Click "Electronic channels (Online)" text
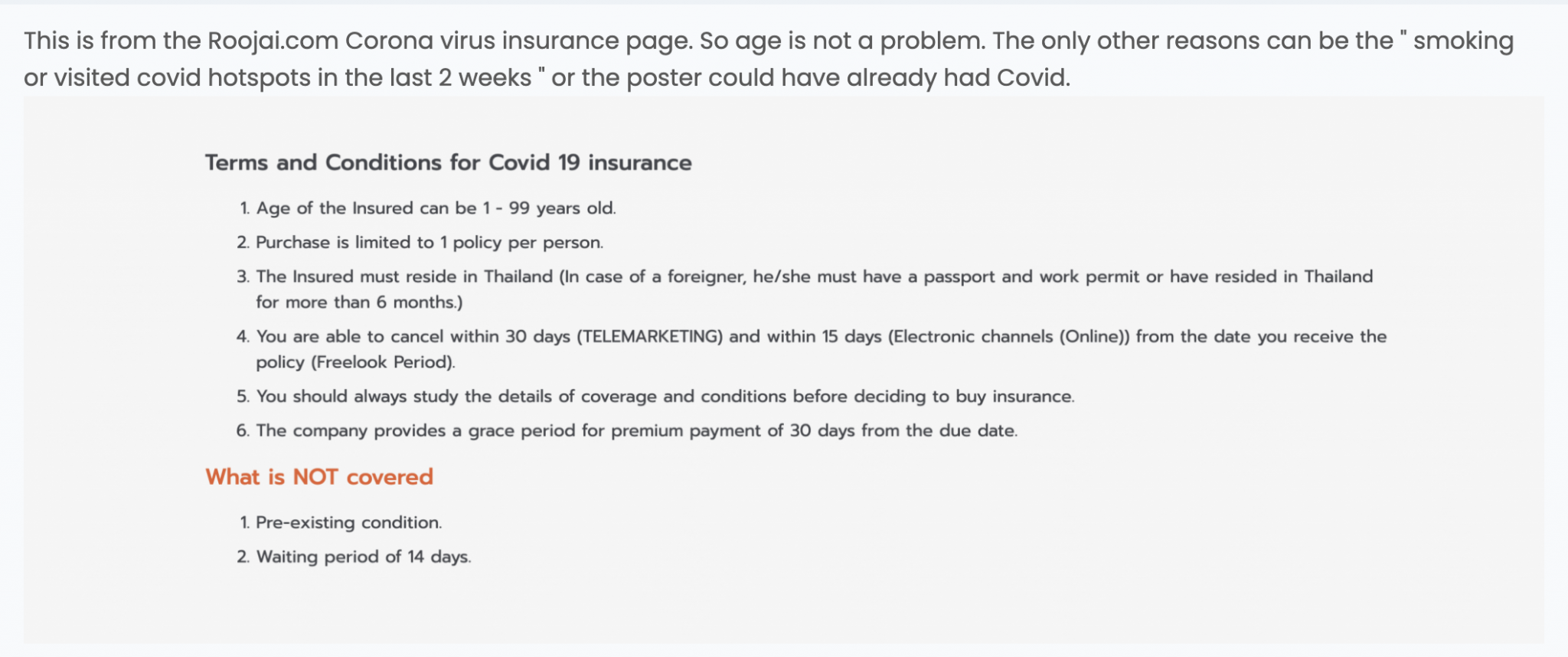The image size is (1568, 657). click(x=1008, y=337)
